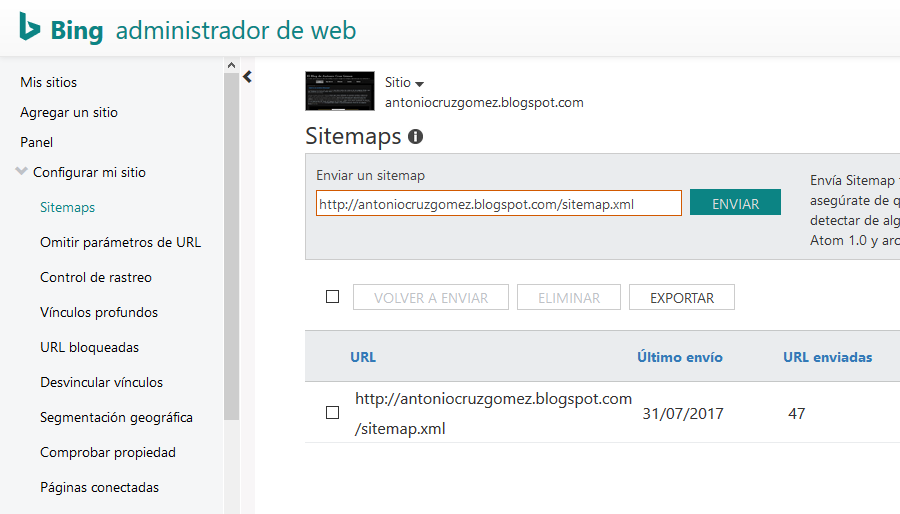Image resolution: width=900 pixels, height=514 pixels.
Task: Tick the select-all sitemaps checkbox
Action: pos(332,297)
